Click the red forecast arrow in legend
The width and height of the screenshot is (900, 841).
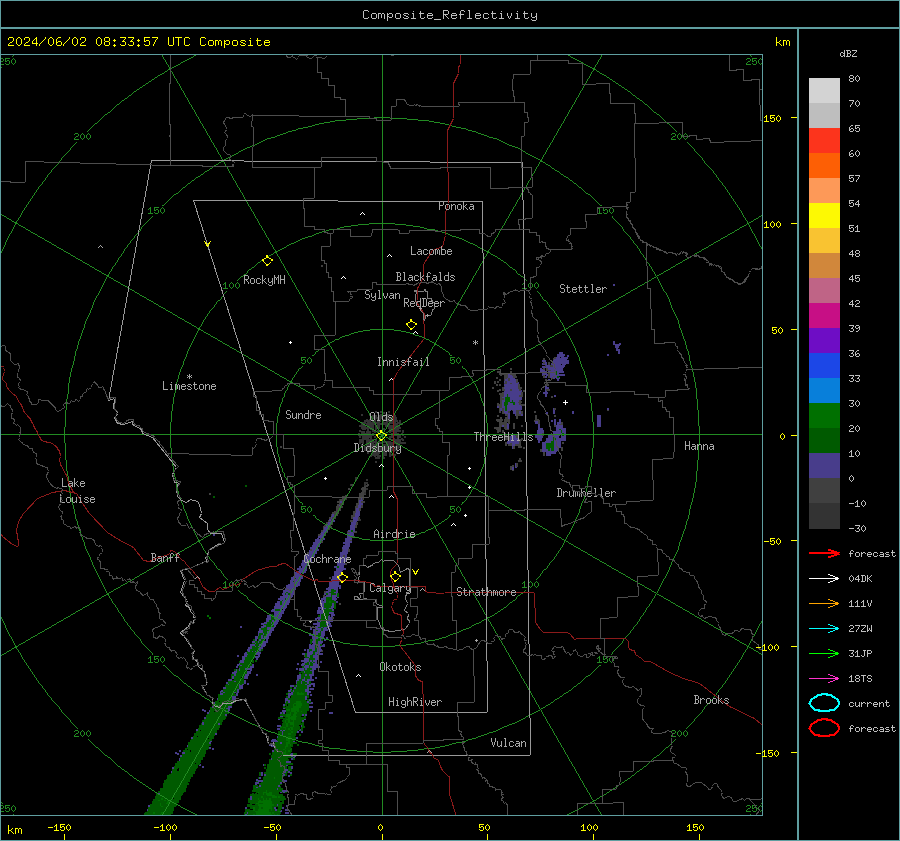pyautogui.click(x=824, y=553)
